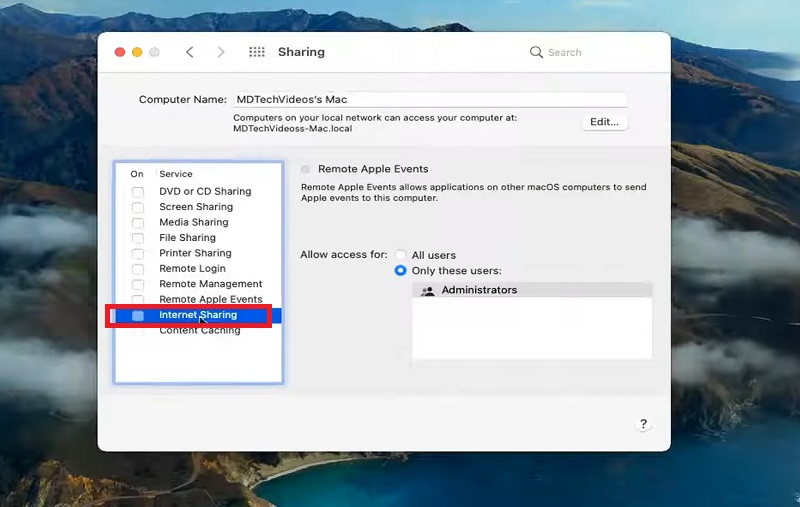Check the Internet Sharing checkbox

click(x=138, y=316)
